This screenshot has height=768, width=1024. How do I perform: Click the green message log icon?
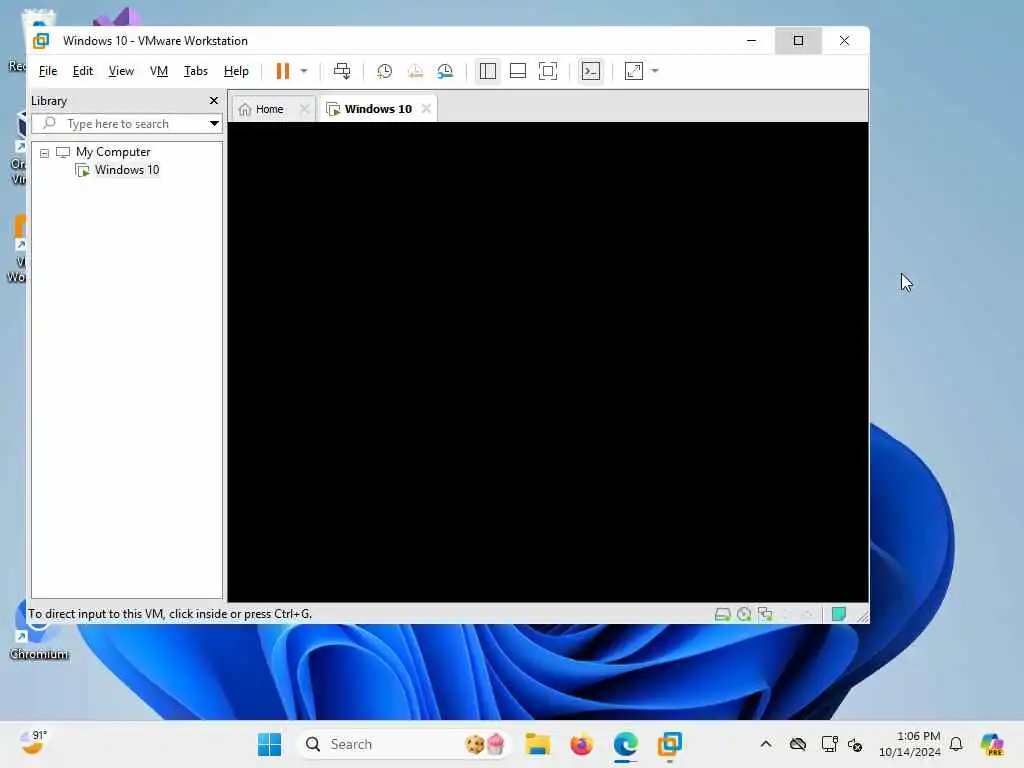(x=839, y=614)
